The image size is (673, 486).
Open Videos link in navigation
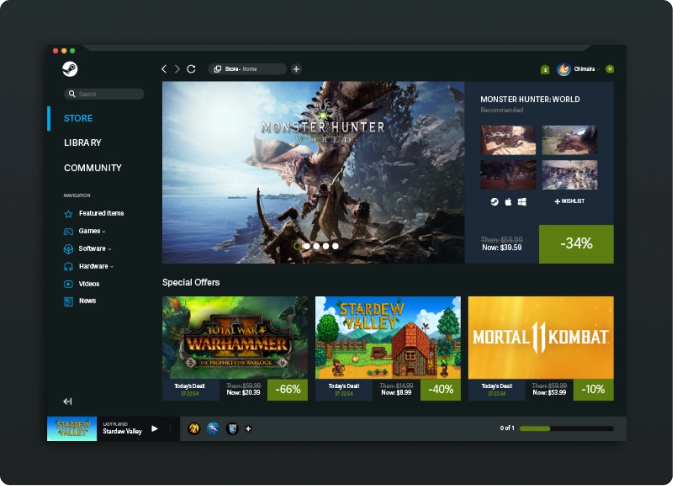coord(89,284)
